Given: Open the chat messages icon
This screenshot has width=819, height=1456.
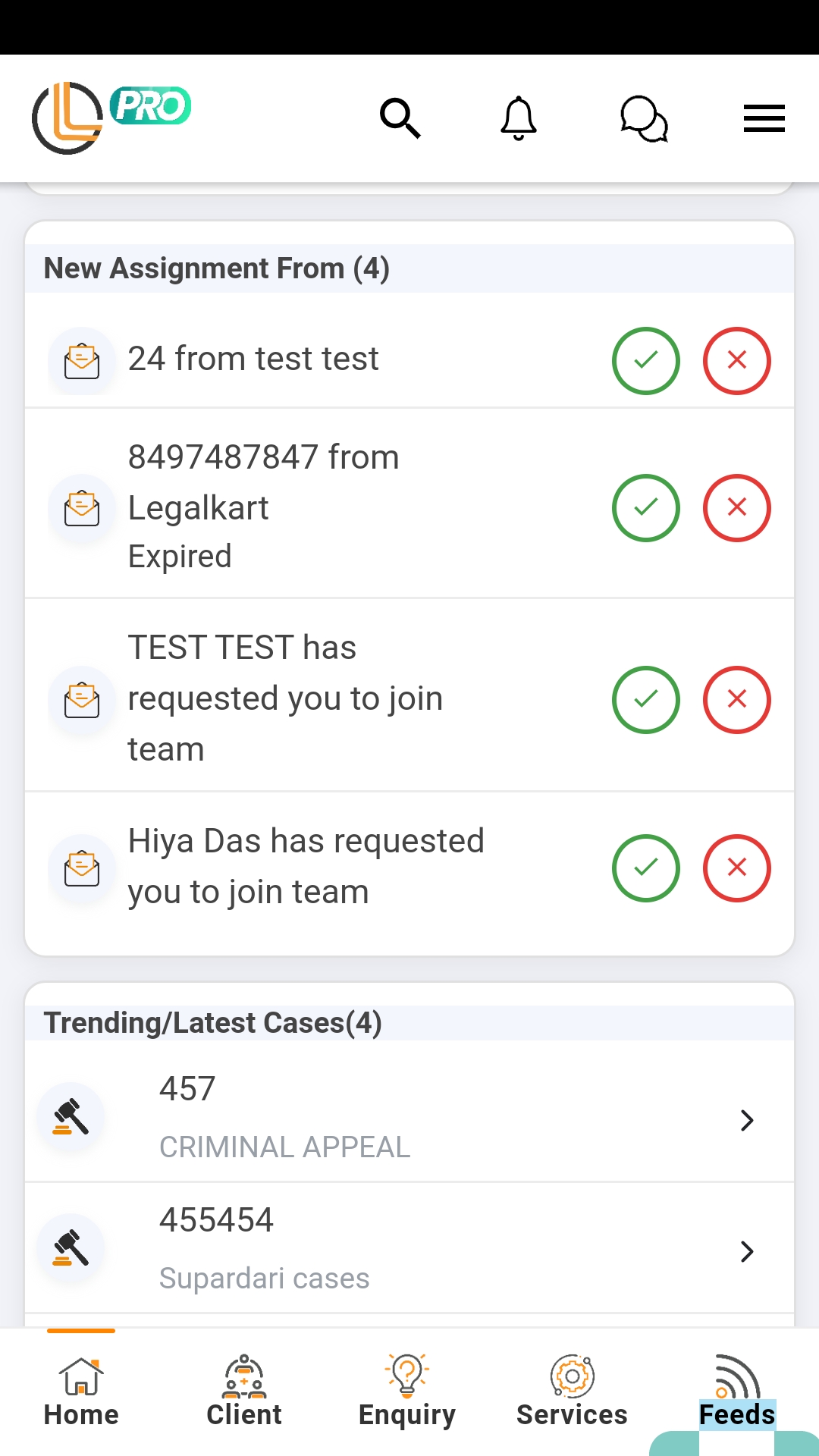Looking at the screenshot, I should tap(644, 119).
